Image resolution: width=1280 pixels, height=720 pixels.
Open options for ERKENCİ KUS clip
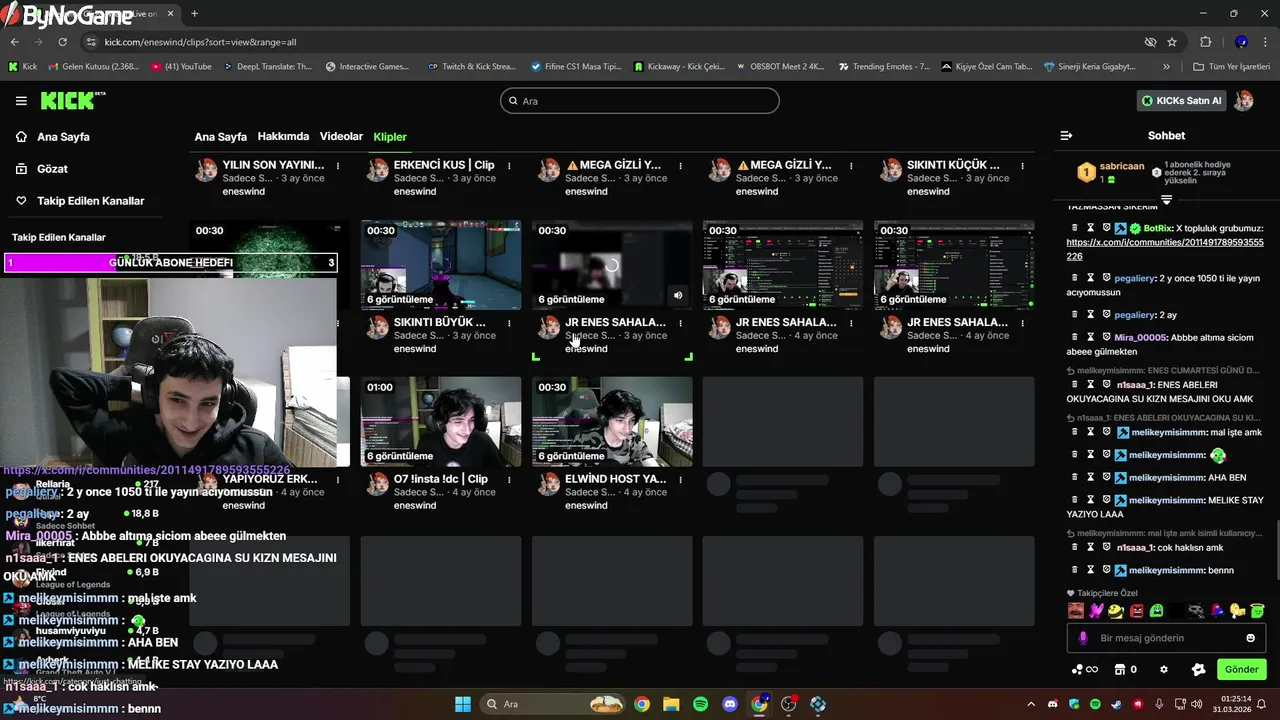509,165
